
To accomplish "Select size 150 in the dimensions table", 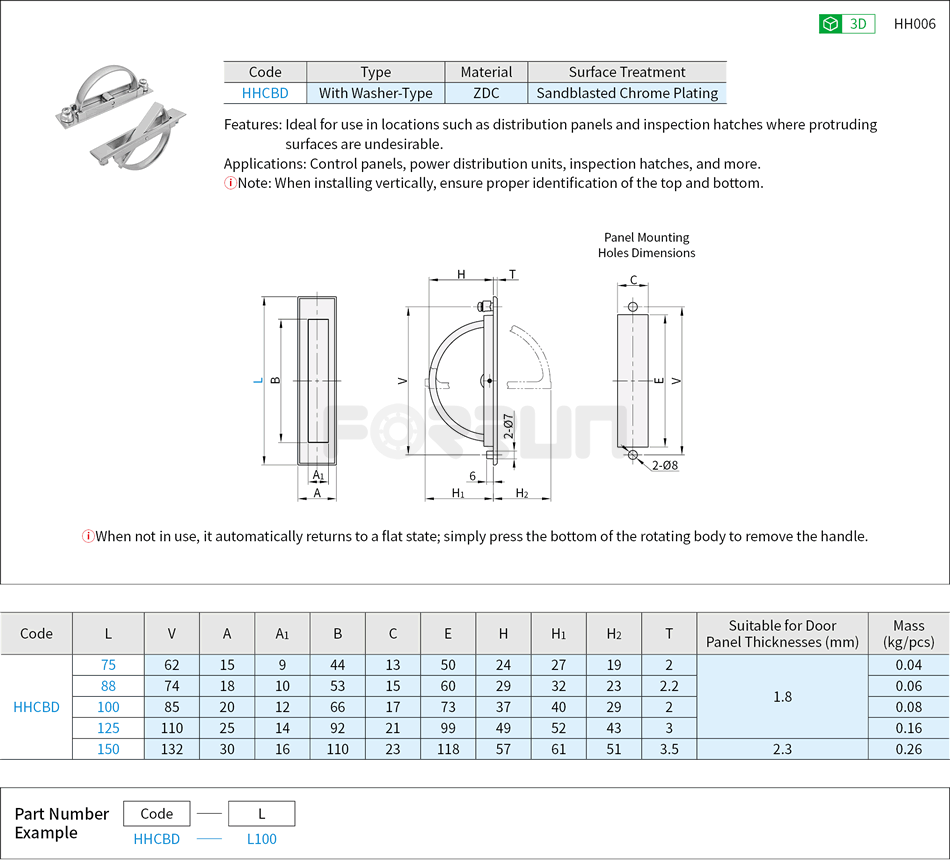I will (x=107, y=749).
